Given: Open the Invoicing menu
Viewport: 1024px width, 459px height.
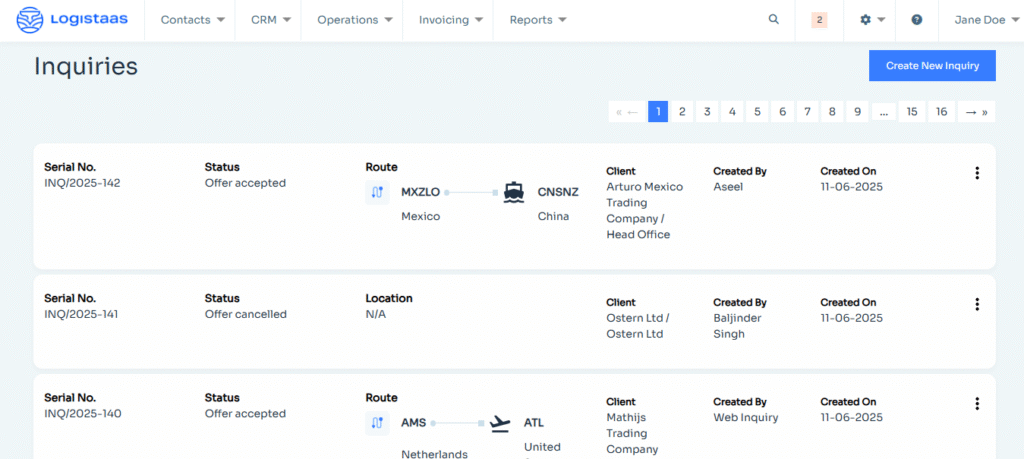Looking at the screenshot, I should coord(450,20).
